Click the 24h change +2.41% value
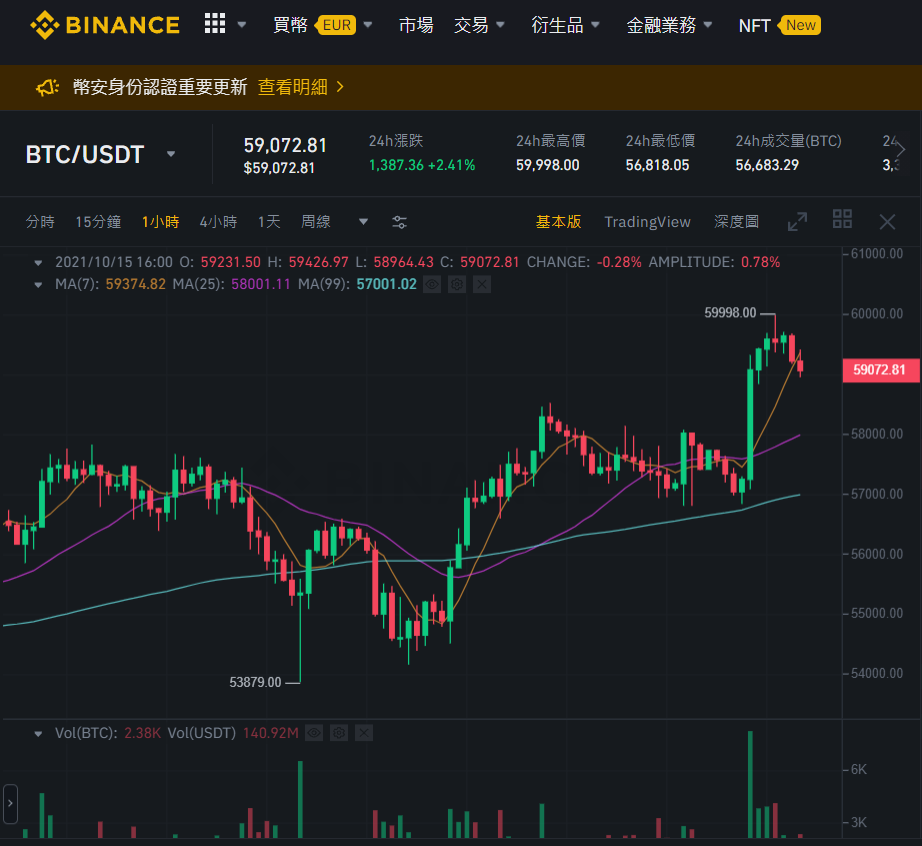The image size is (922, 846). 452,165
